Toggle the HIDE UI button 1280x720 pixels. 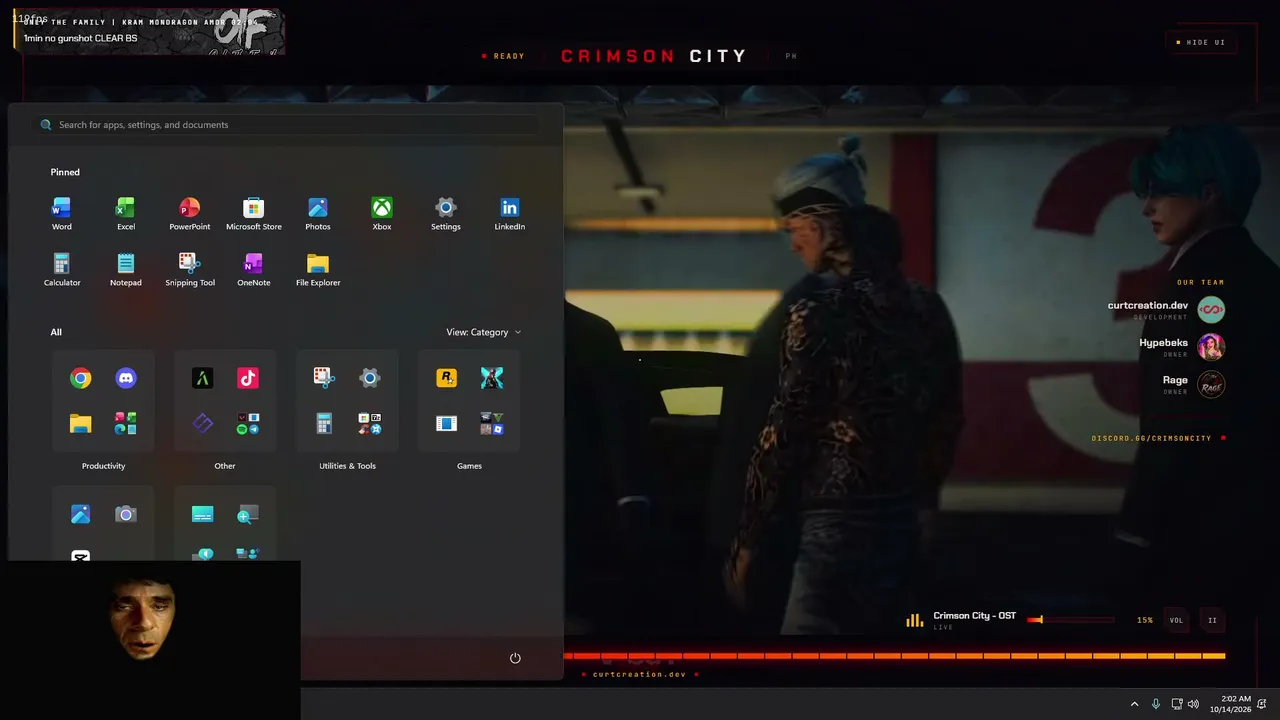[1200, 42]
